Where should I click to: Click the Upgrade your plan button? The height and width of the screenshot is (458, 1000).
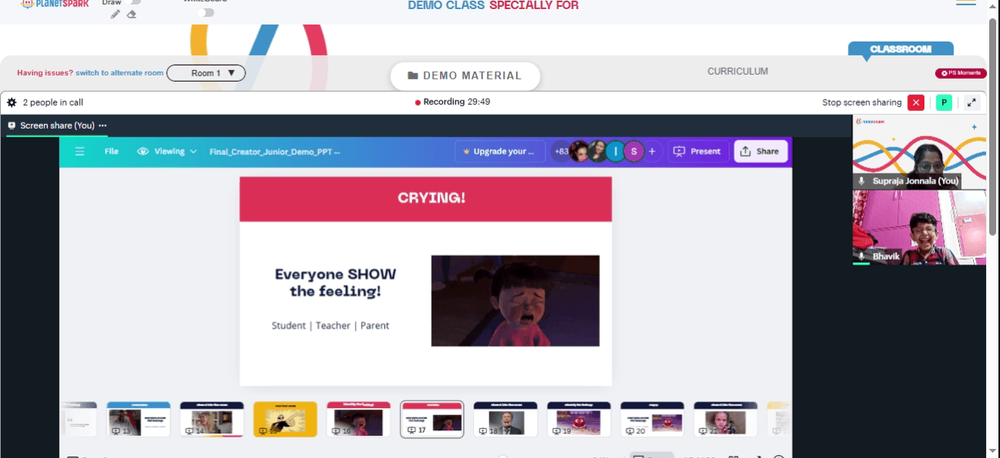[x=500, y=152]
